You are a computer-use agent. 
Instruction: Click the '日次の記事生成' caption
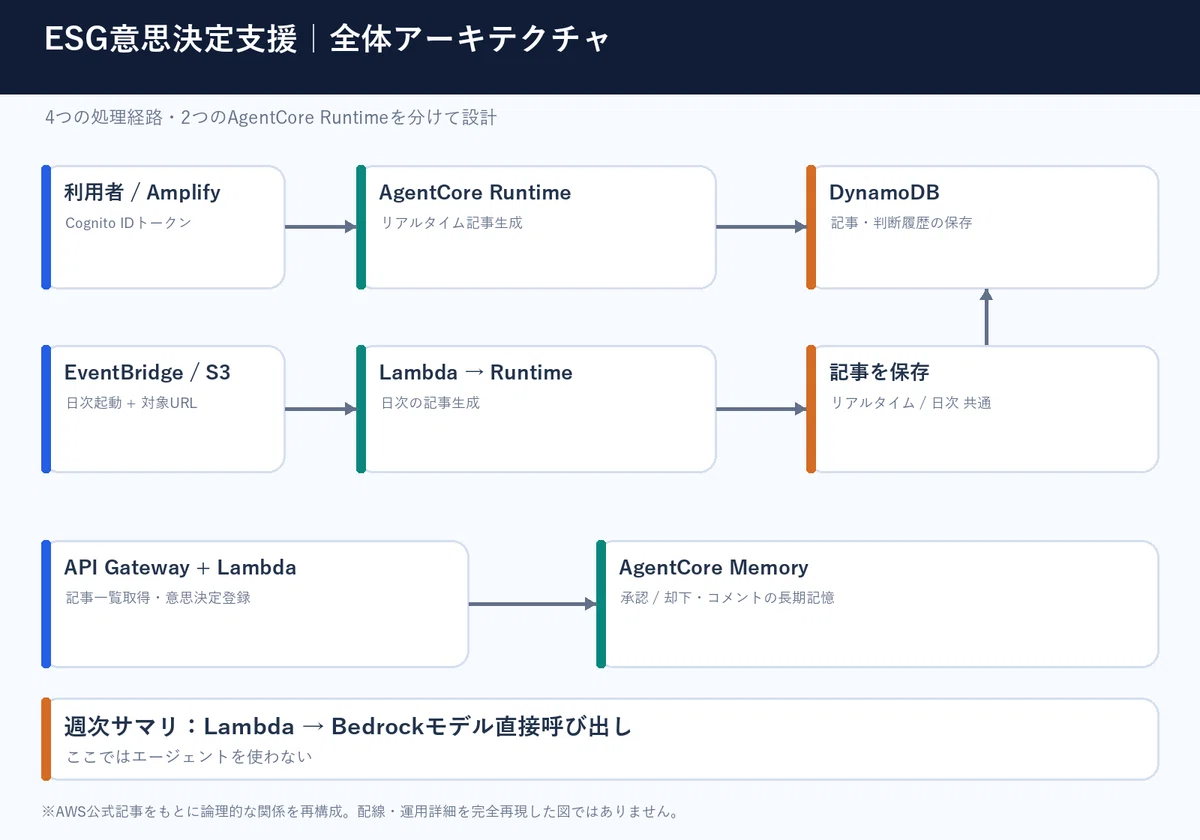(430, 402)
